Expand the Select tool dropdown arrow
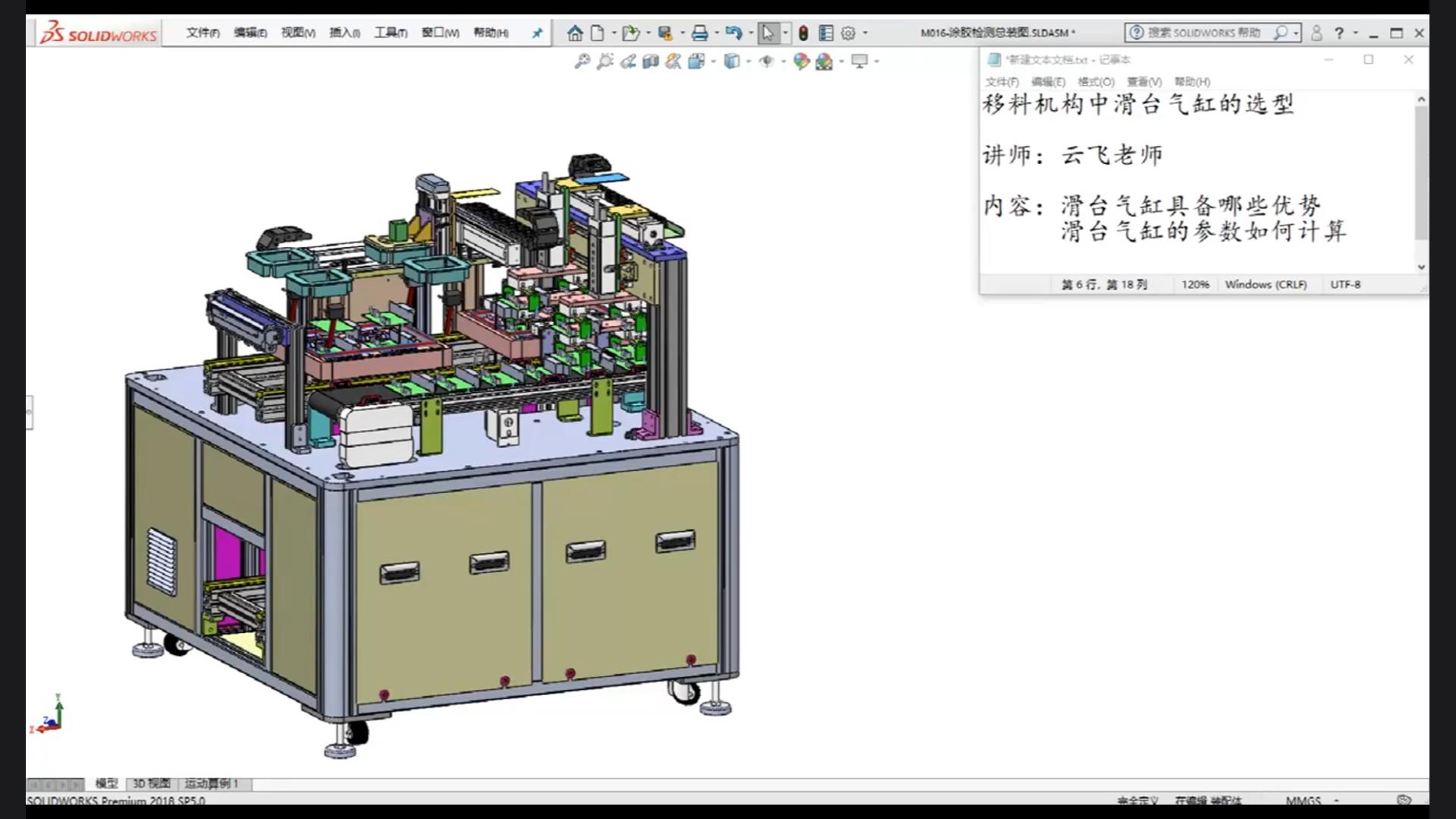Image resolution: width=1456 pixels, height=819 pixels. pos(785,33)
